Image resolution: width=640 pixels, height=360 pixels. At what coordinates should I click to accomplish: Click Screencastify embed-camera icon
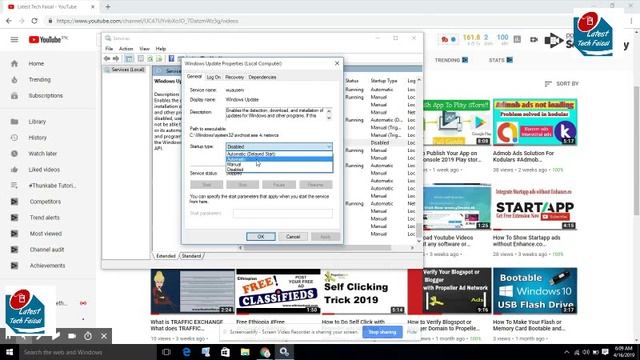pos(72,336)
